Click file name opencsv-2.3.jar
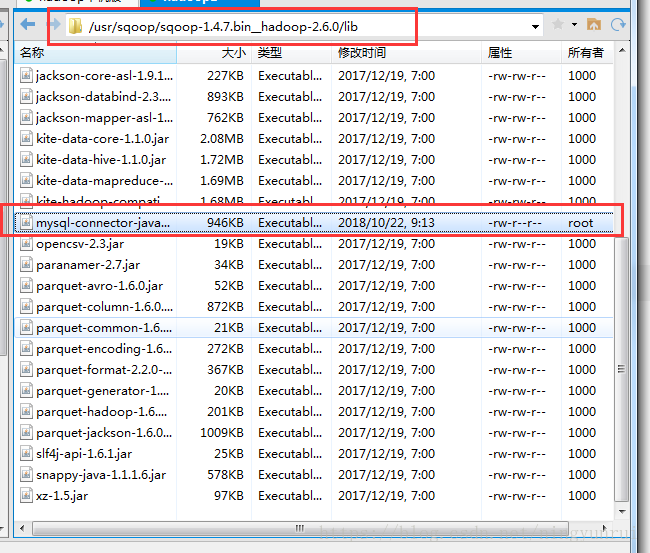 pyautogui.click(x=80, y=244)
